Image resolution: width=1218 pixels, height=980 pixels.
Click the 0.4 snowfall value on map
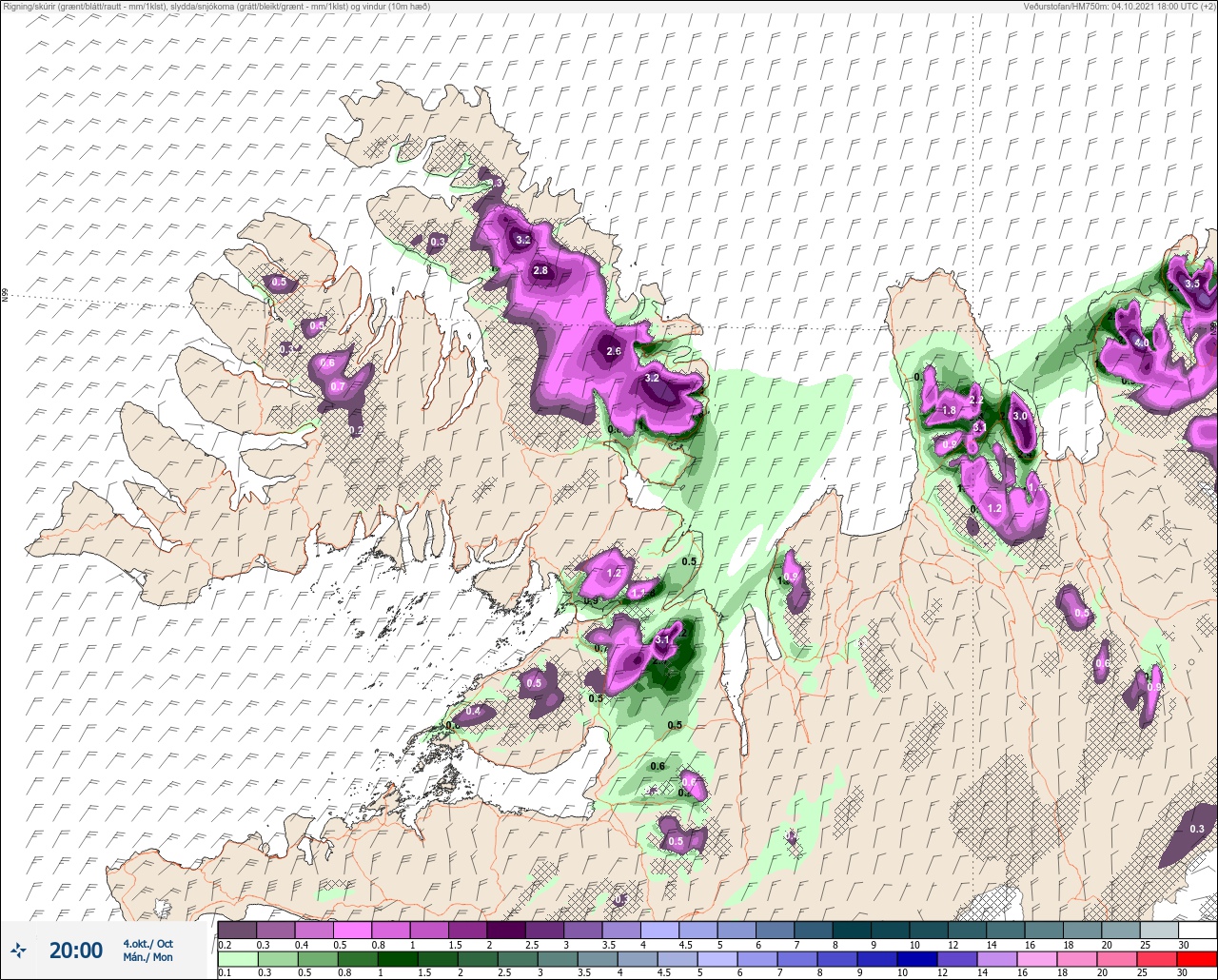473,712
